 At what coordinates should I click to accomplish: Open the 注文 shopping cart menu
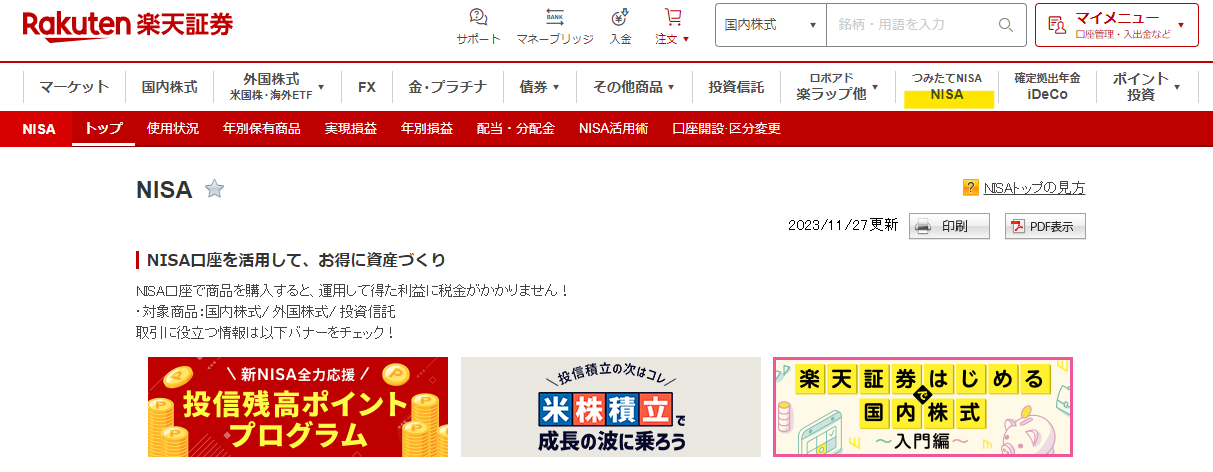coord(672,26)
